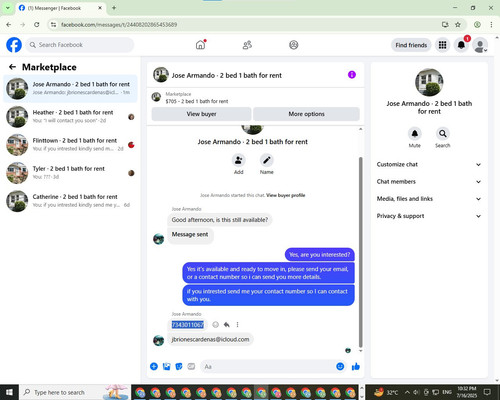Open Flinttown 2 bed 1 bath conversation

tap(70, 144)
